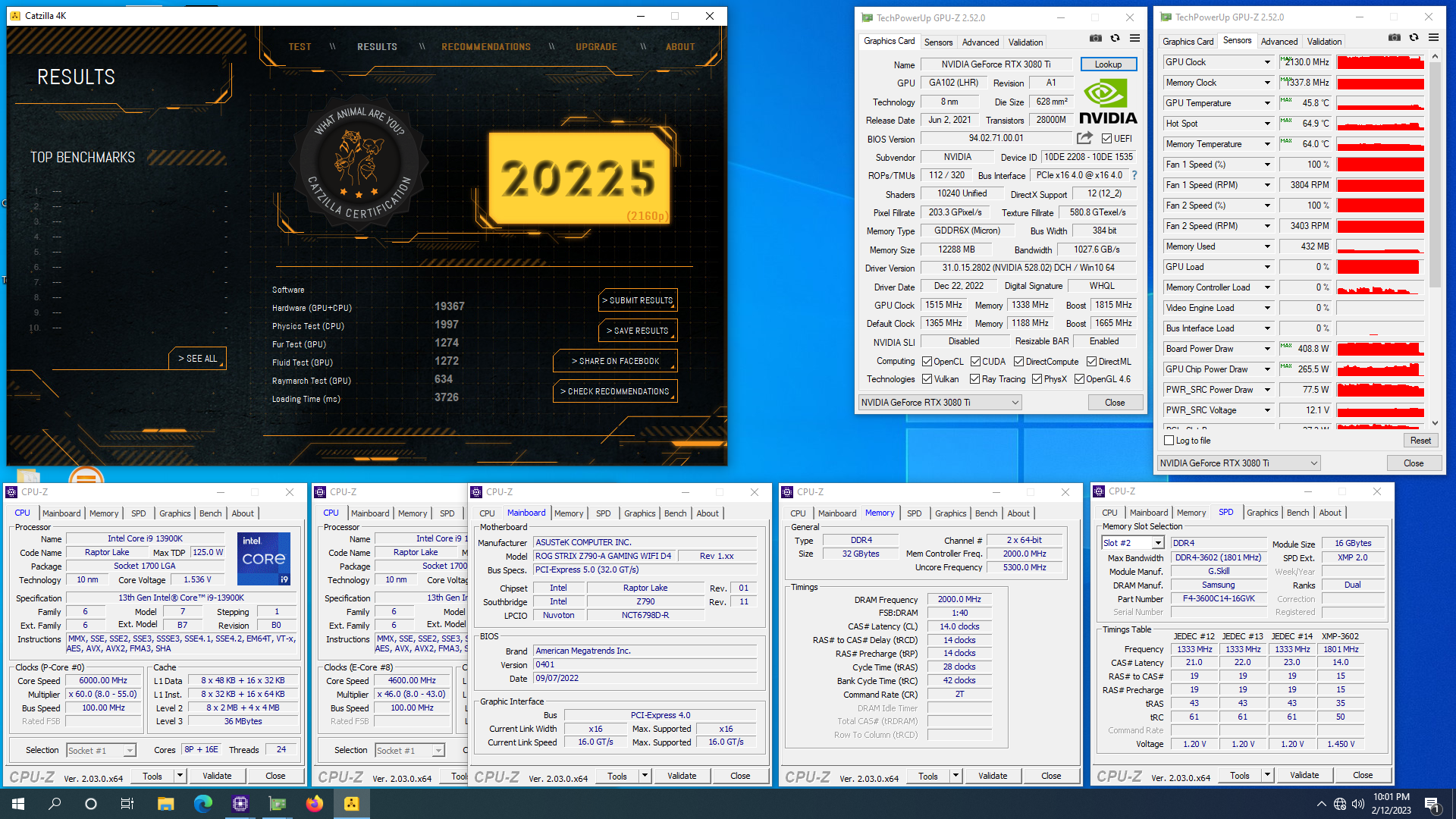Screen dimensions: 1456x819
Task: Expand the GPU Clock sensor dropdown
Action: coord(1266,62)
